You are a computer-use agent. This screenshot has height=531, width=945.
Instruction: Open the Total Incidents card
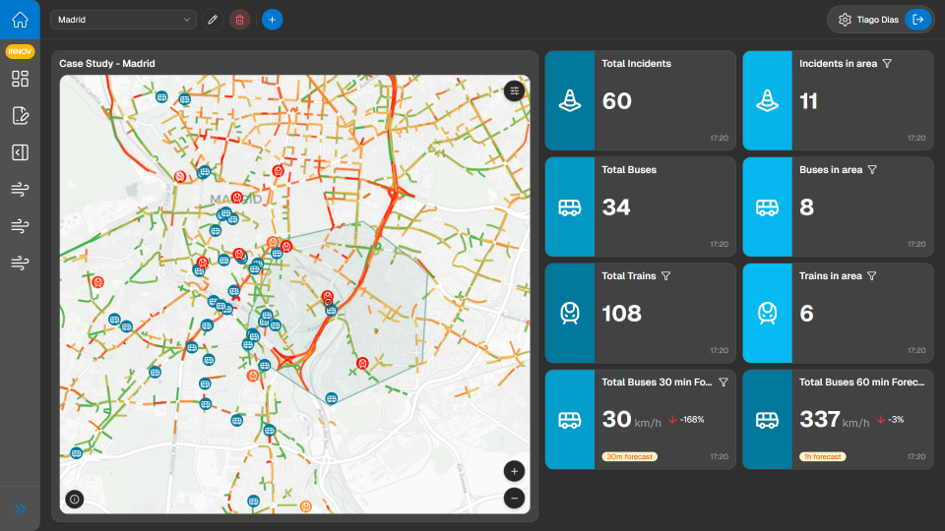[641, 100]
